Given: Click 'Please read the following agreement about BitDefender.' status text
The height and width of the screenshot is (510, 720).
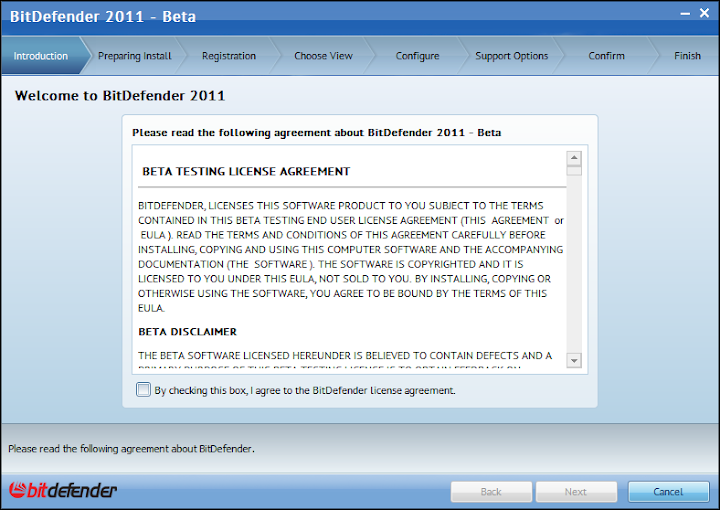Looking at the screenshot, I should click(131, 448).
